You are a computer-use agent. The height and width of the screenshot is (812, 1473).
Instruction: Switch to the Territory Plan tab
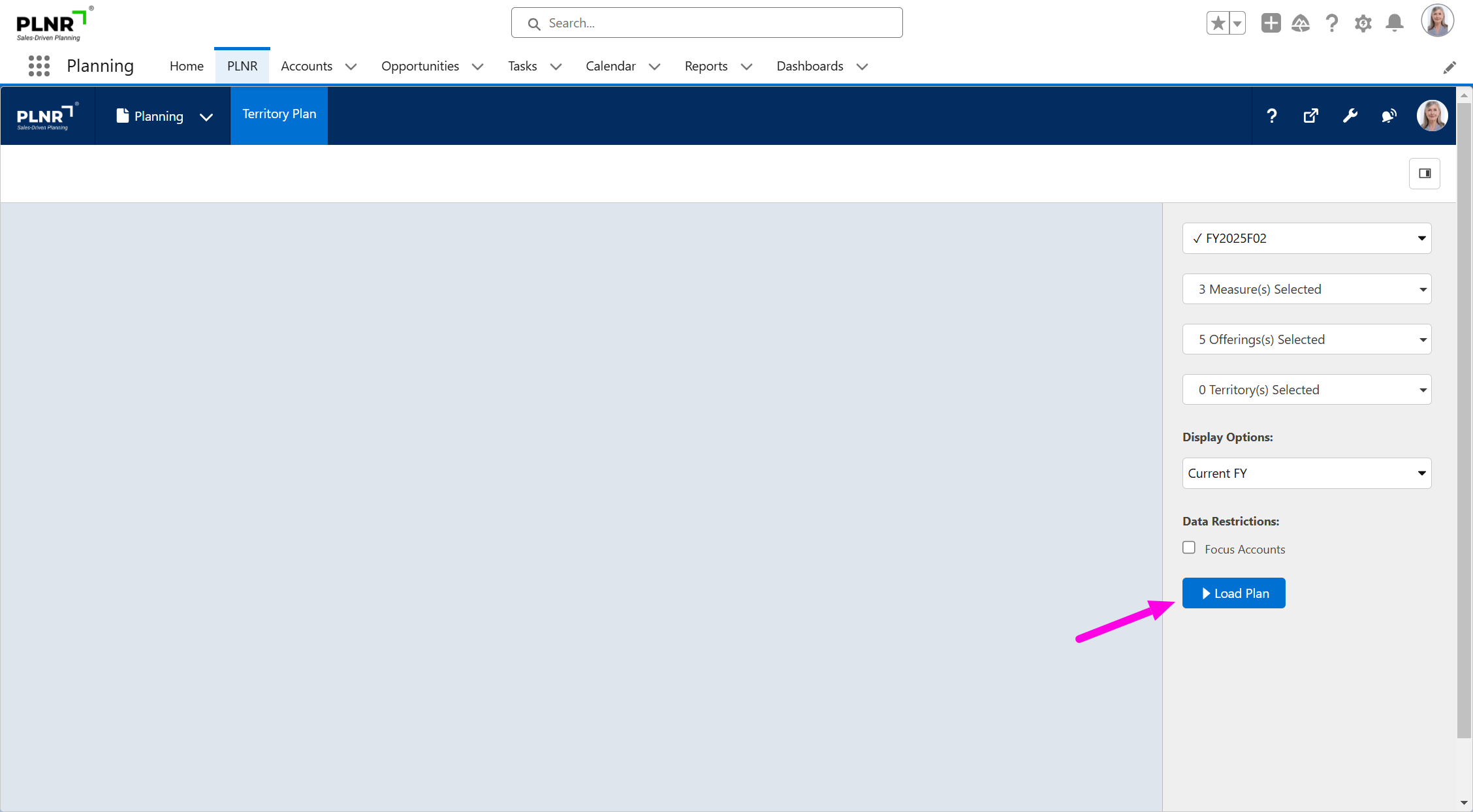[x=279, y=114]
